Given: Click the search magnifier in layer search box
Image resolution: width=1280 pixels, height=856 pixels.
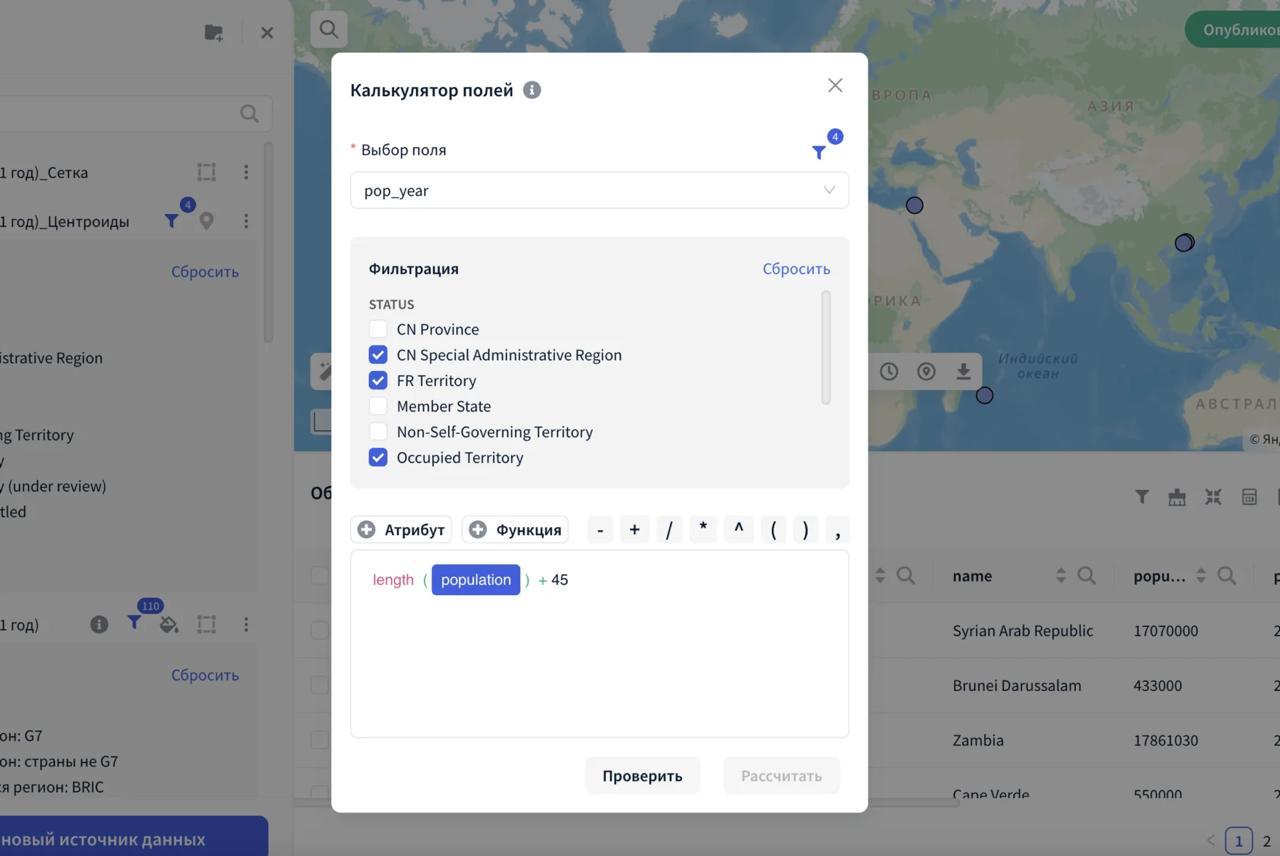Looking at the screenshot, I should pyautogui.click(x=249, y=114).
